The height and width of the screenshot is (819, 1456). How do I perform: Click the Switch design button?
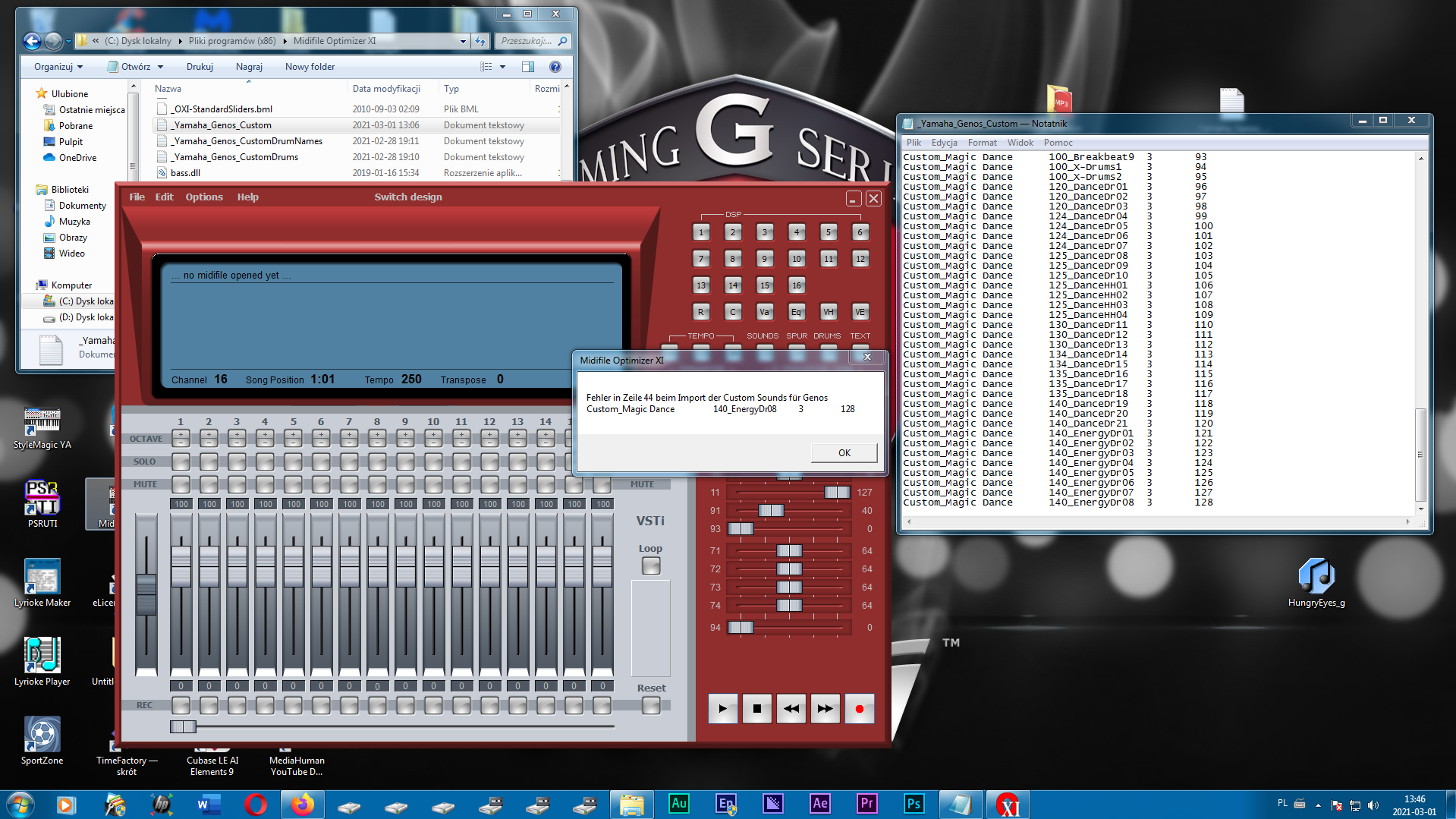[x=408, y=197]
